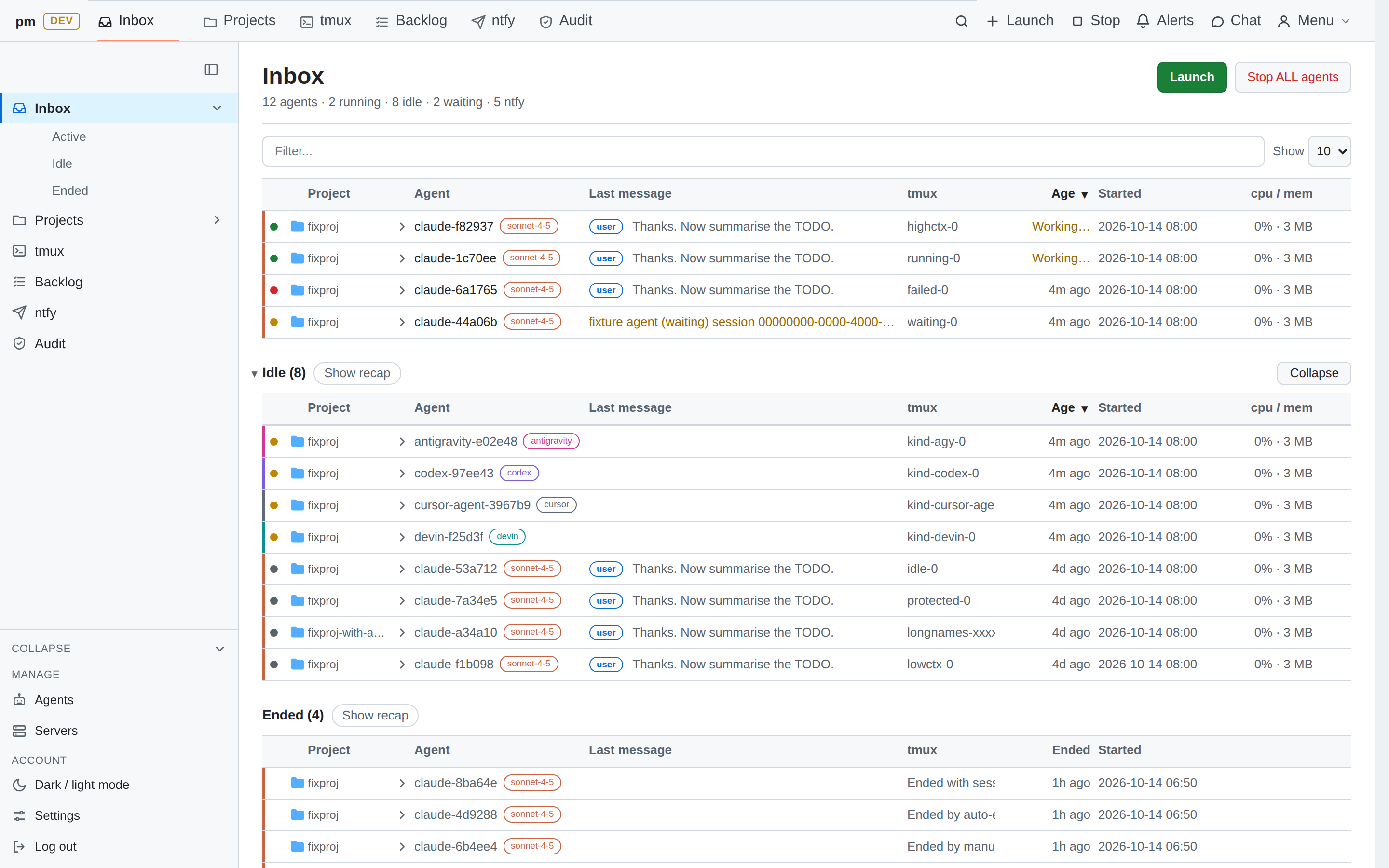
Task: Click the antigravity badge on antigravity-e02e48
Action: (551, 441)
